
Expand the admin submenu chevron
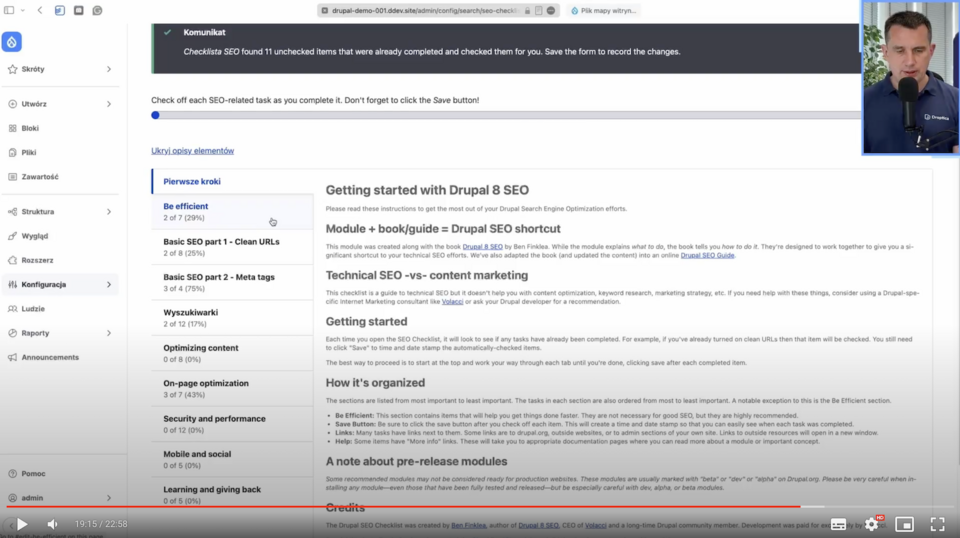[109, 498]
